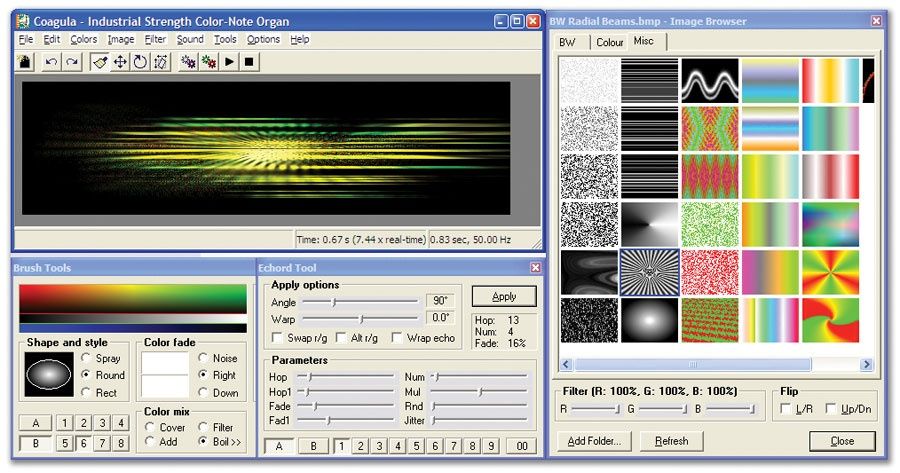Click the Apply button in Echord Tool
900x473 pixels.
[x=504, y=297]
